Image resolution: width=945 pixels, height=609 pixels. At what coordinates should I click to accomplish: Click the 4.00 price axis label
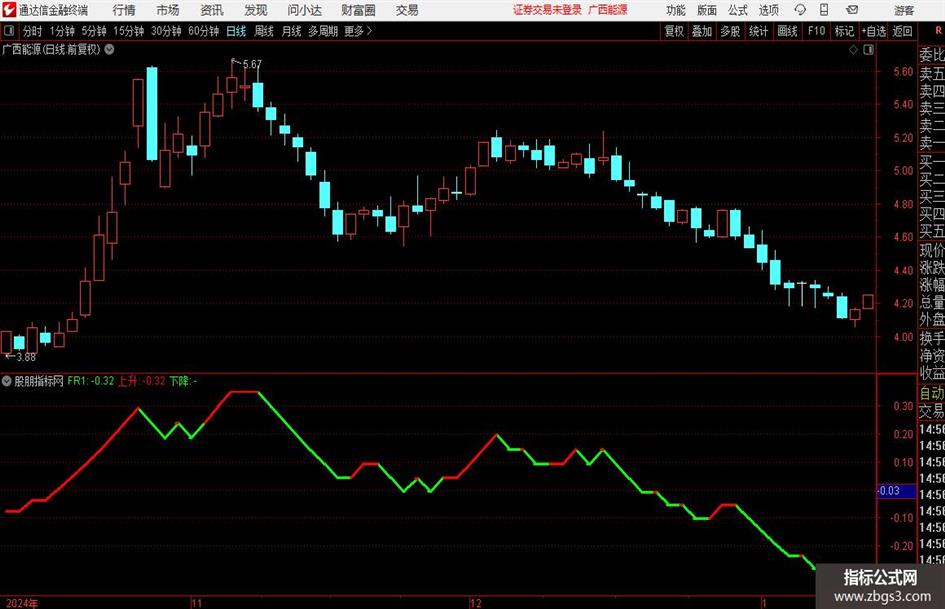903,337
